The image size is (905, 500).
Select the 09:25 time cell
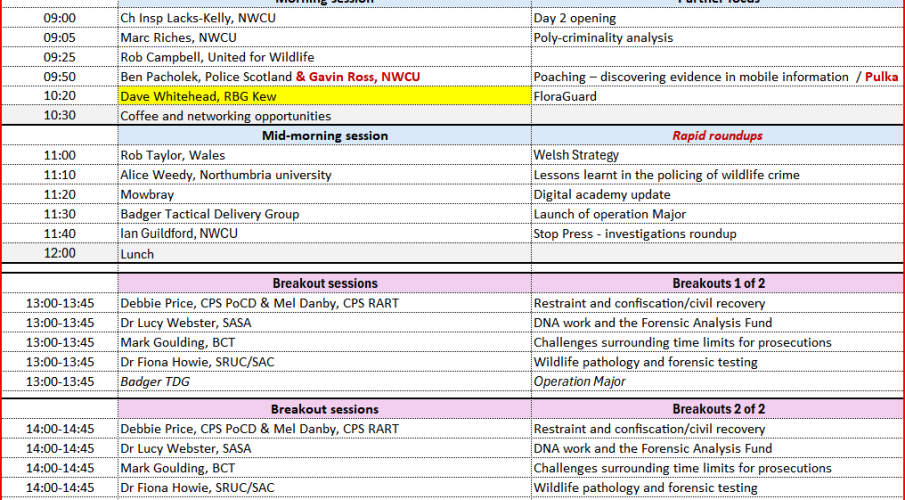coord(59,57)
